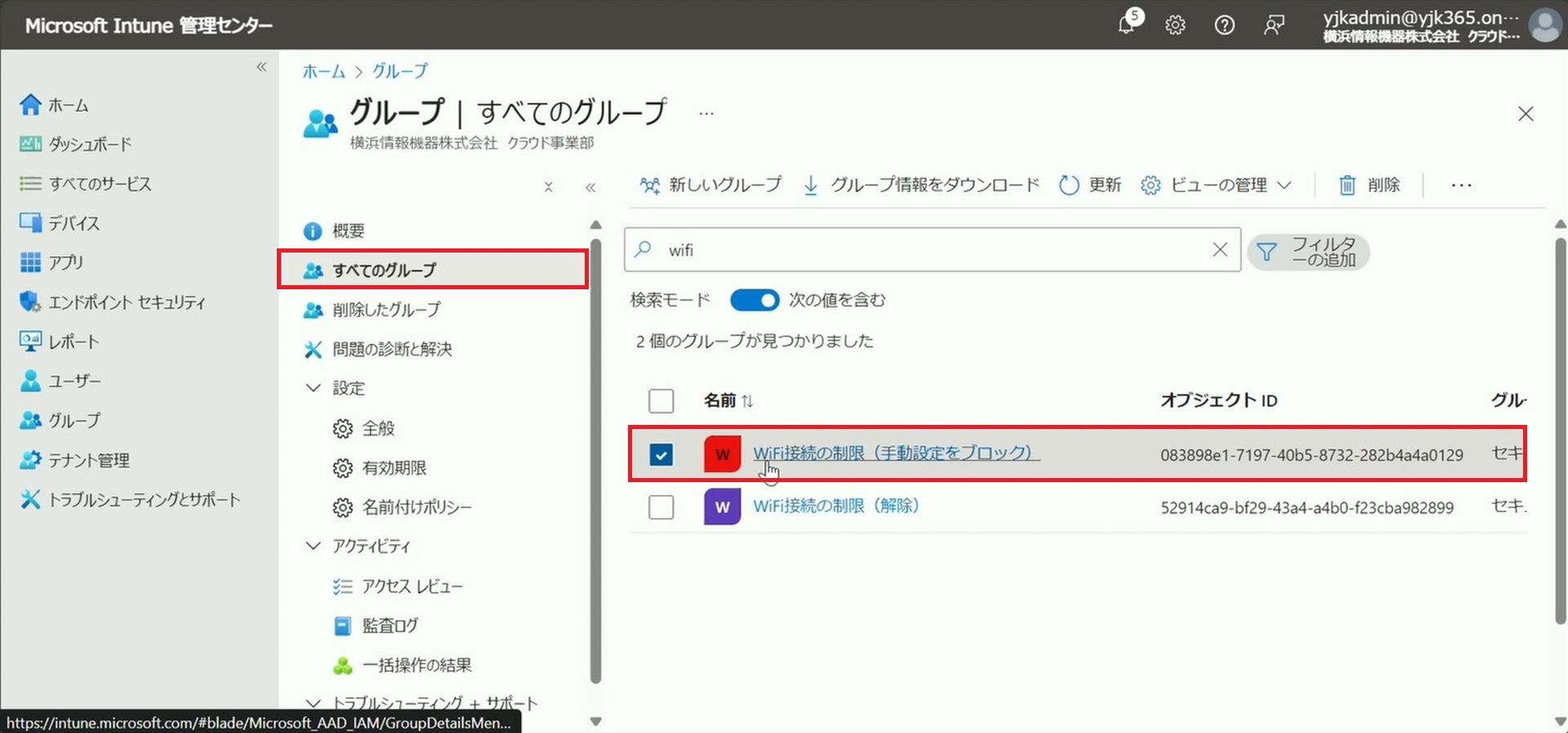Toggle the 検索モード switch

tap(755, 300)
